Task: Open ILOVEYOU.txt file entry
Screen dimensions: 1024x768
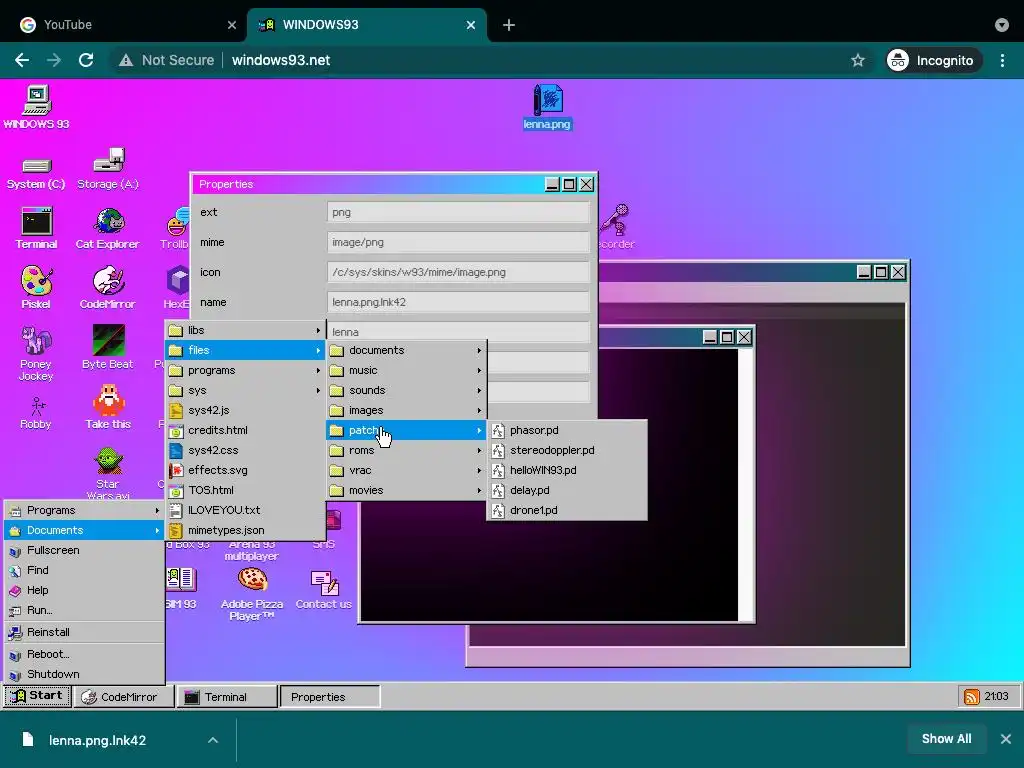Action: point(246,511)
